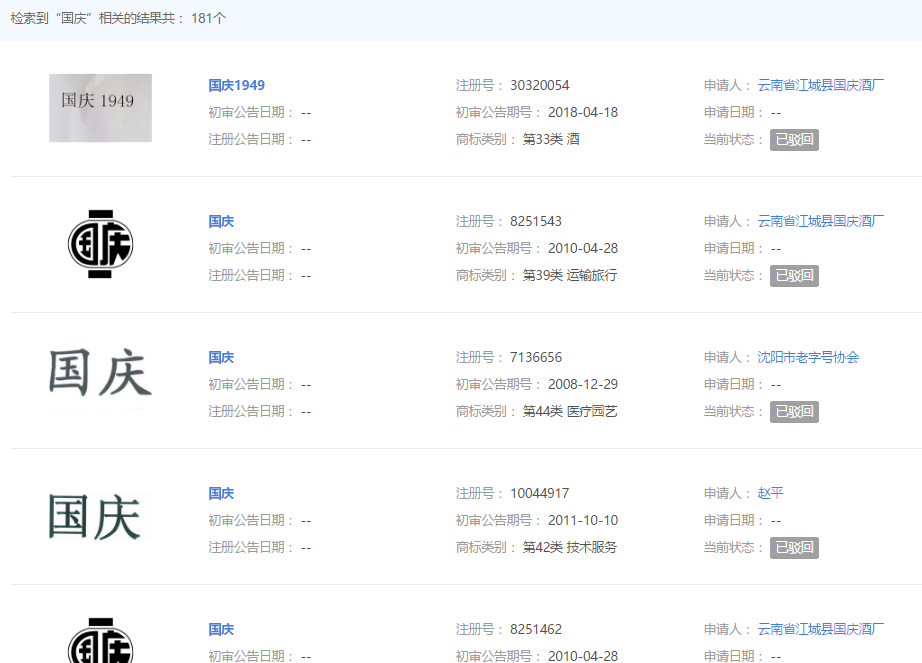Screen dimensions: 922x663
Task: Select registration number 8251543 text
Action: (x=536, y=222)
